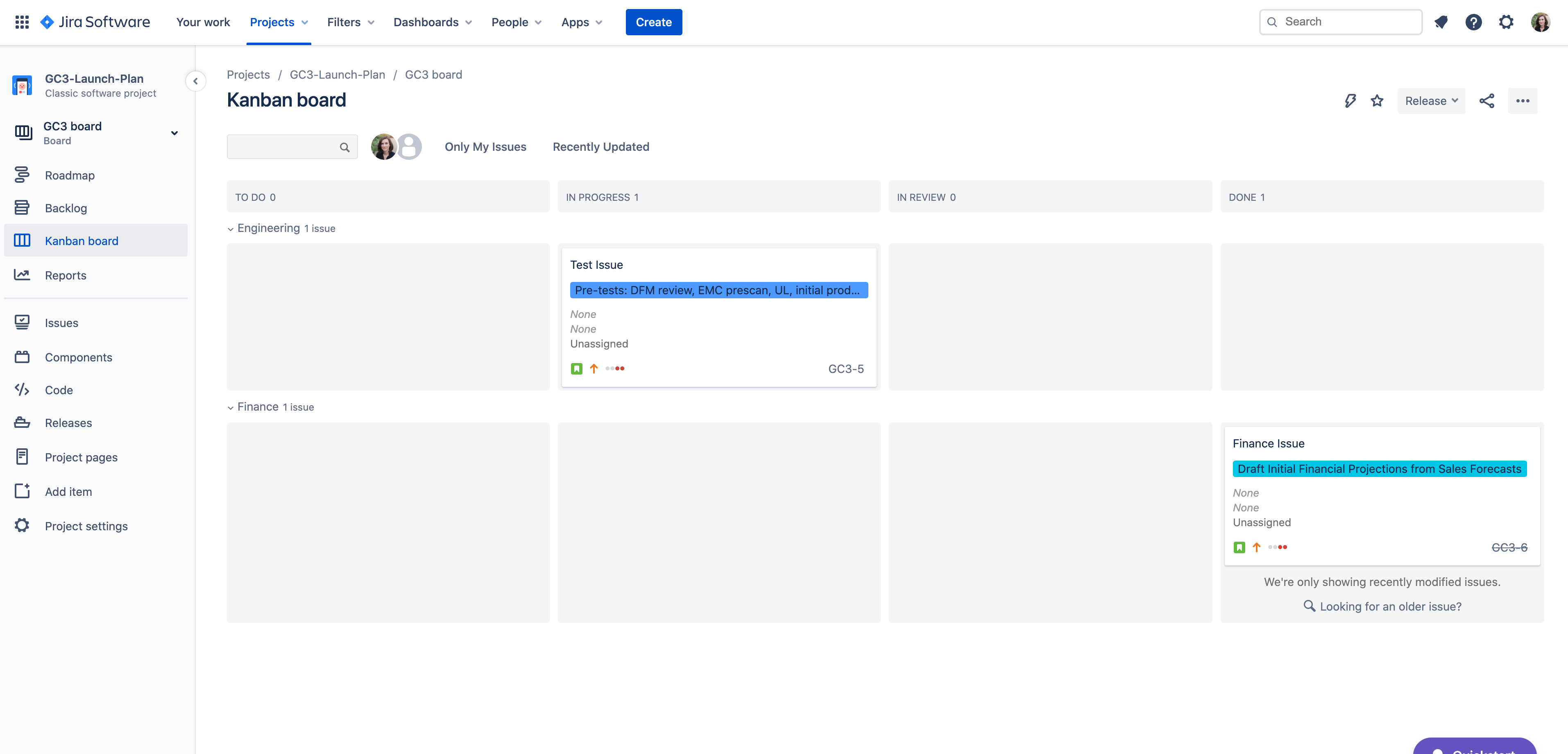Screen dimensions: 1568x754
Task: Open the share board icon
Action: click(1487, 100)
